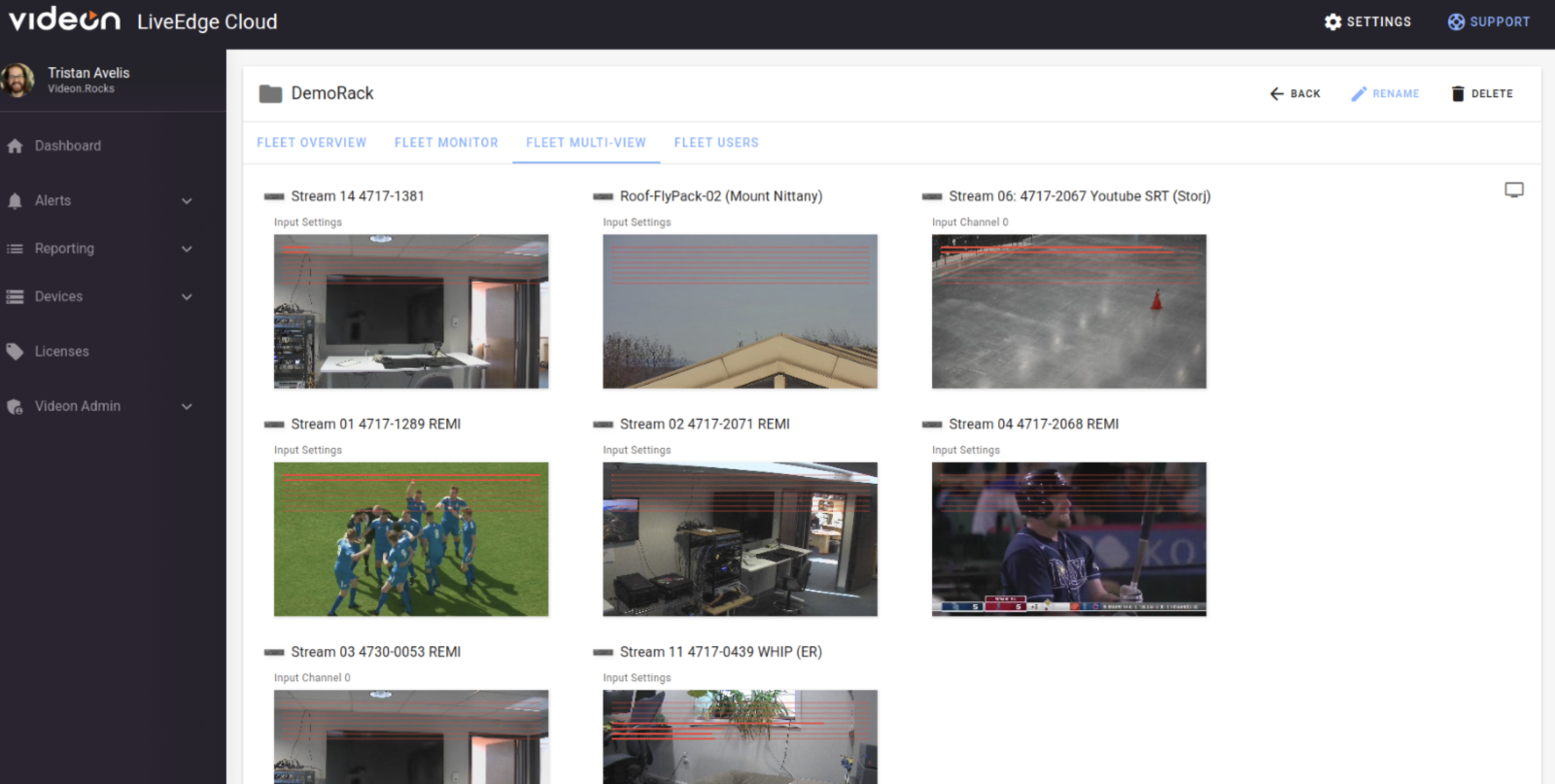Click the Licenses tag icon
Viewport: 1555px width, 784px height.
[16, 352]
